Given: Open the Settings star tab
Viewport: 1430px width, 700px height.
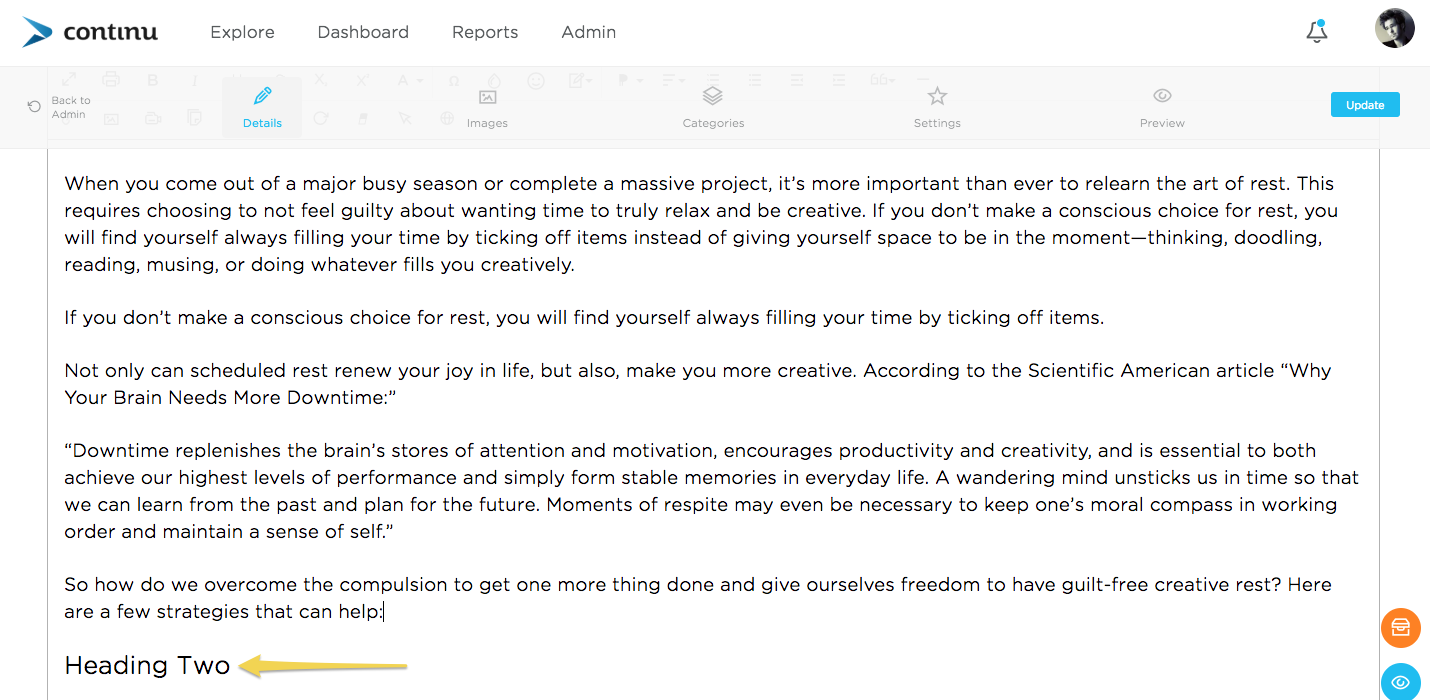Looking at the screenshot, I should pos(937,108).
